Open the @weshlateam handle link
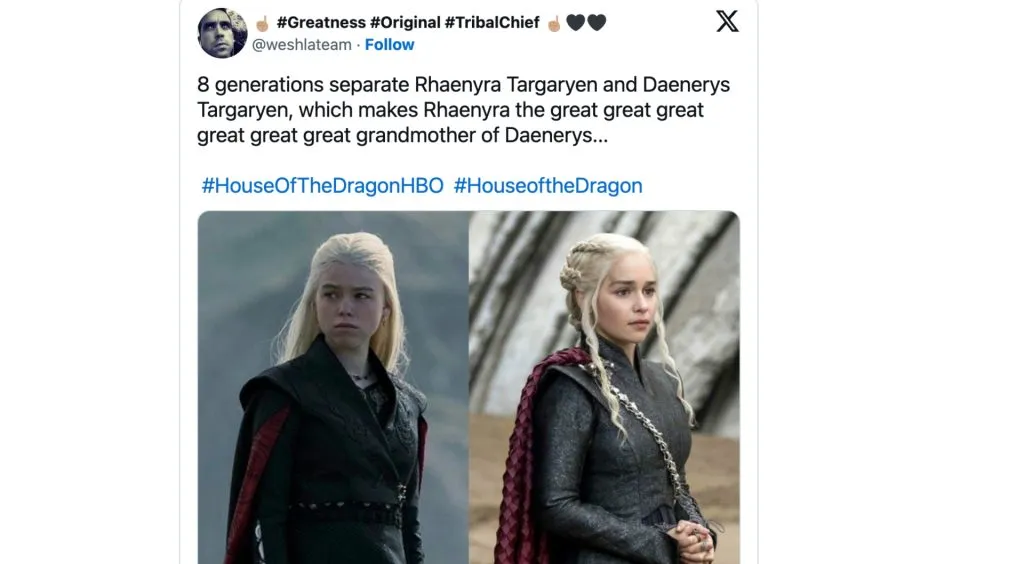Screen dimensions: 1024x564 coord(302,44)
